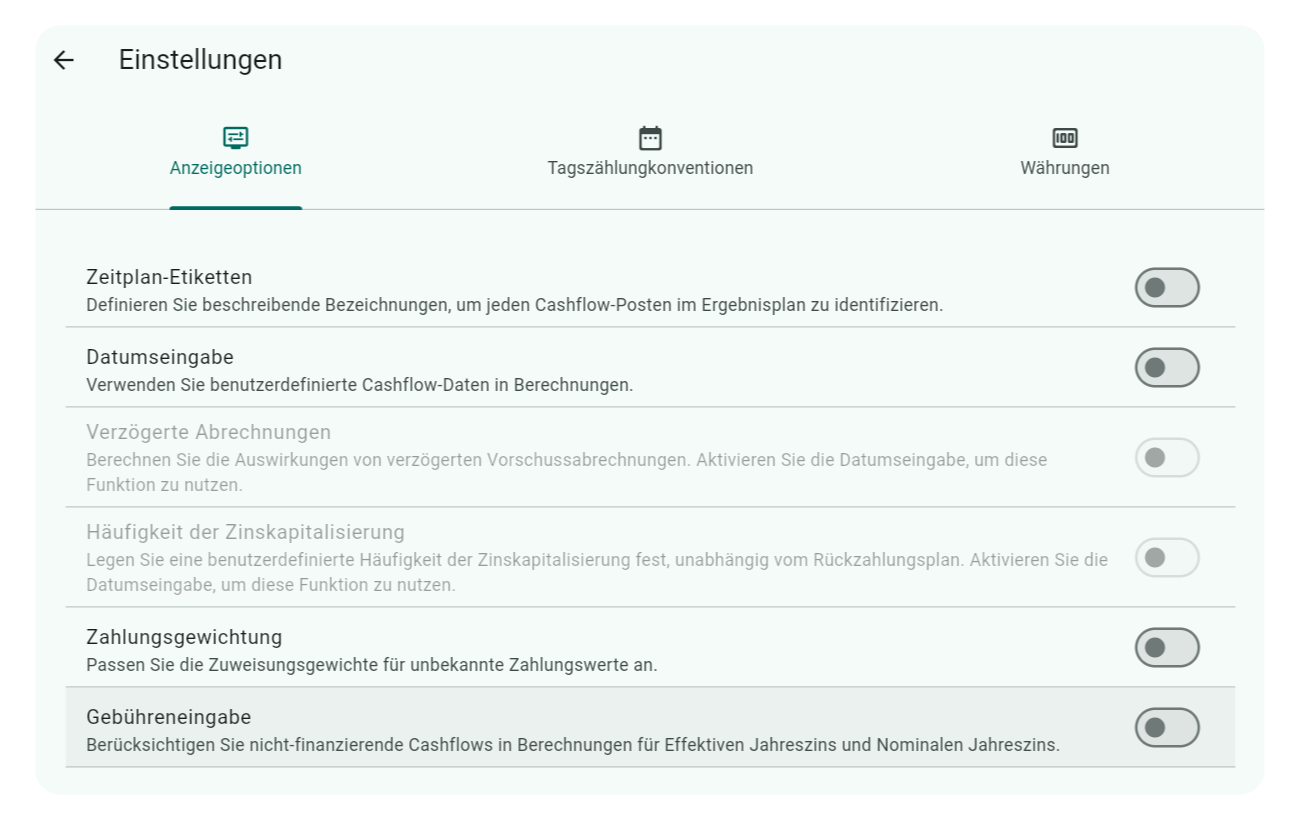Screen dimensions: 1300x820
Task: Open the Währungen tab
Action: click(1063, 155)
